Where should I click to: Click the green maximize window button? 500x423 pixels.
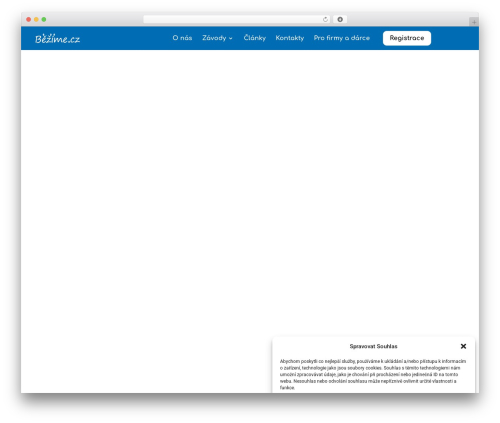click(44, 19)
